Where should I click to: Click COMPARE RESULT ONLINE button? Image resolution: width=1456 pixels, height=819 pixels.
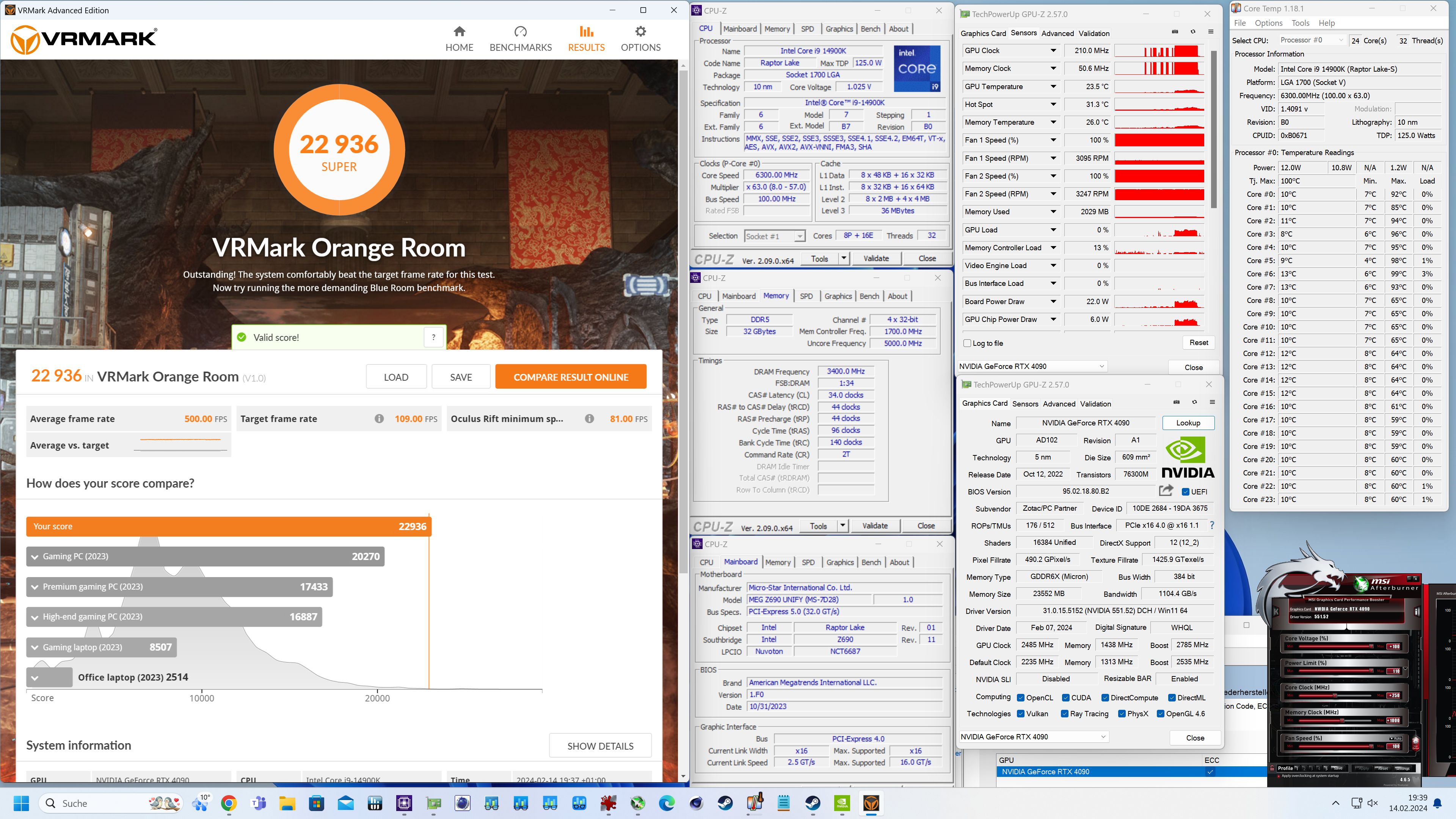pos(571,377)
